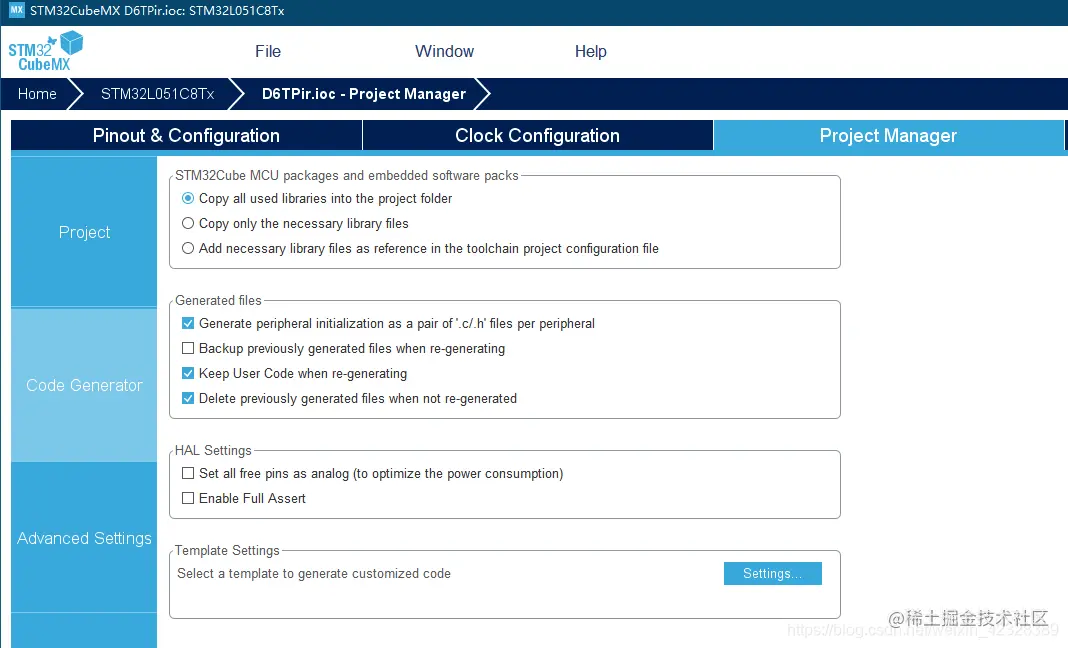Click the 'HAL Settings' group heading
This screenshot has width=1068, height=648.
pyautogui.click(x=213, y=450)
